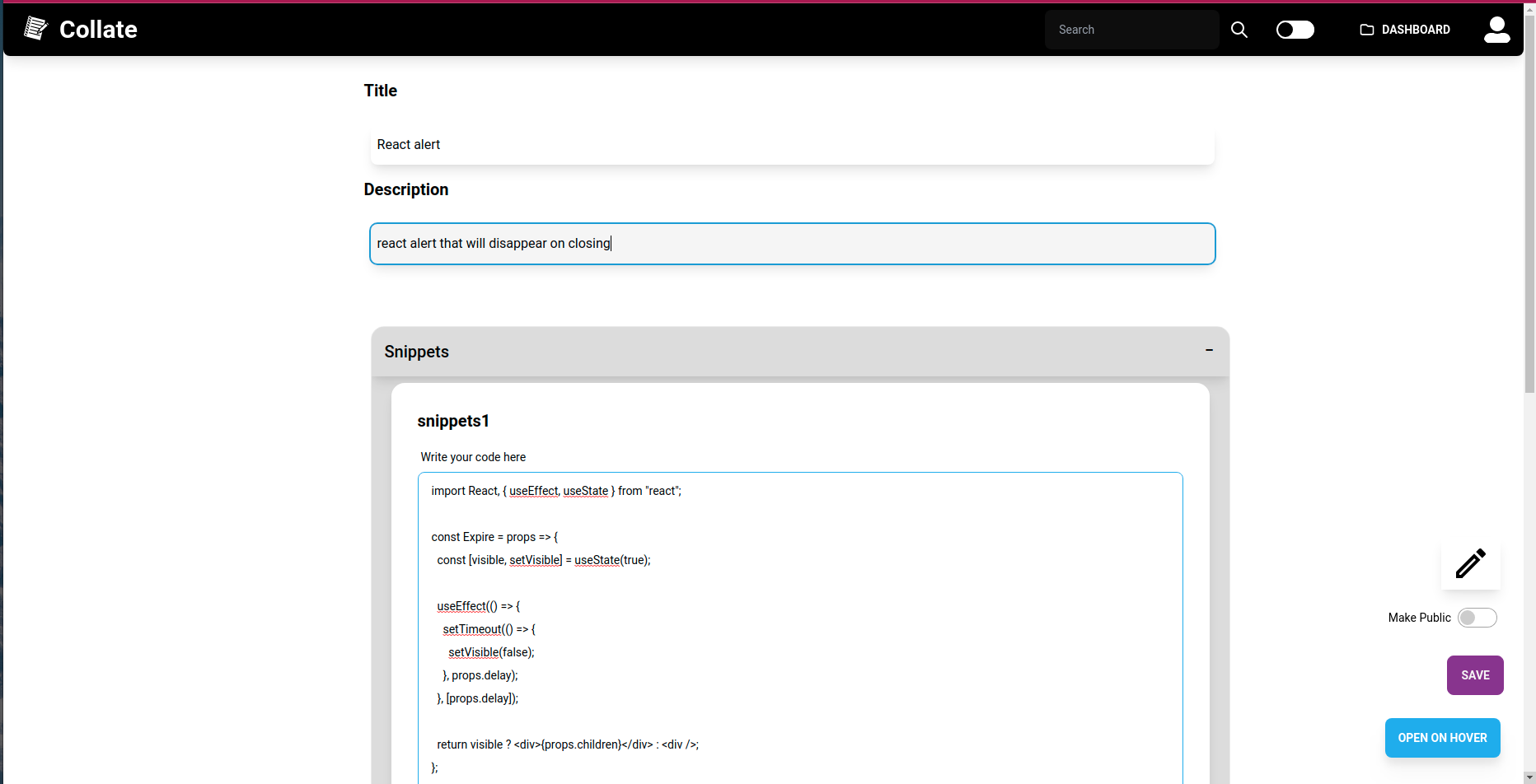Focus the Description text field
This screenshot has width=1536, height=784.
pos(791,243)
